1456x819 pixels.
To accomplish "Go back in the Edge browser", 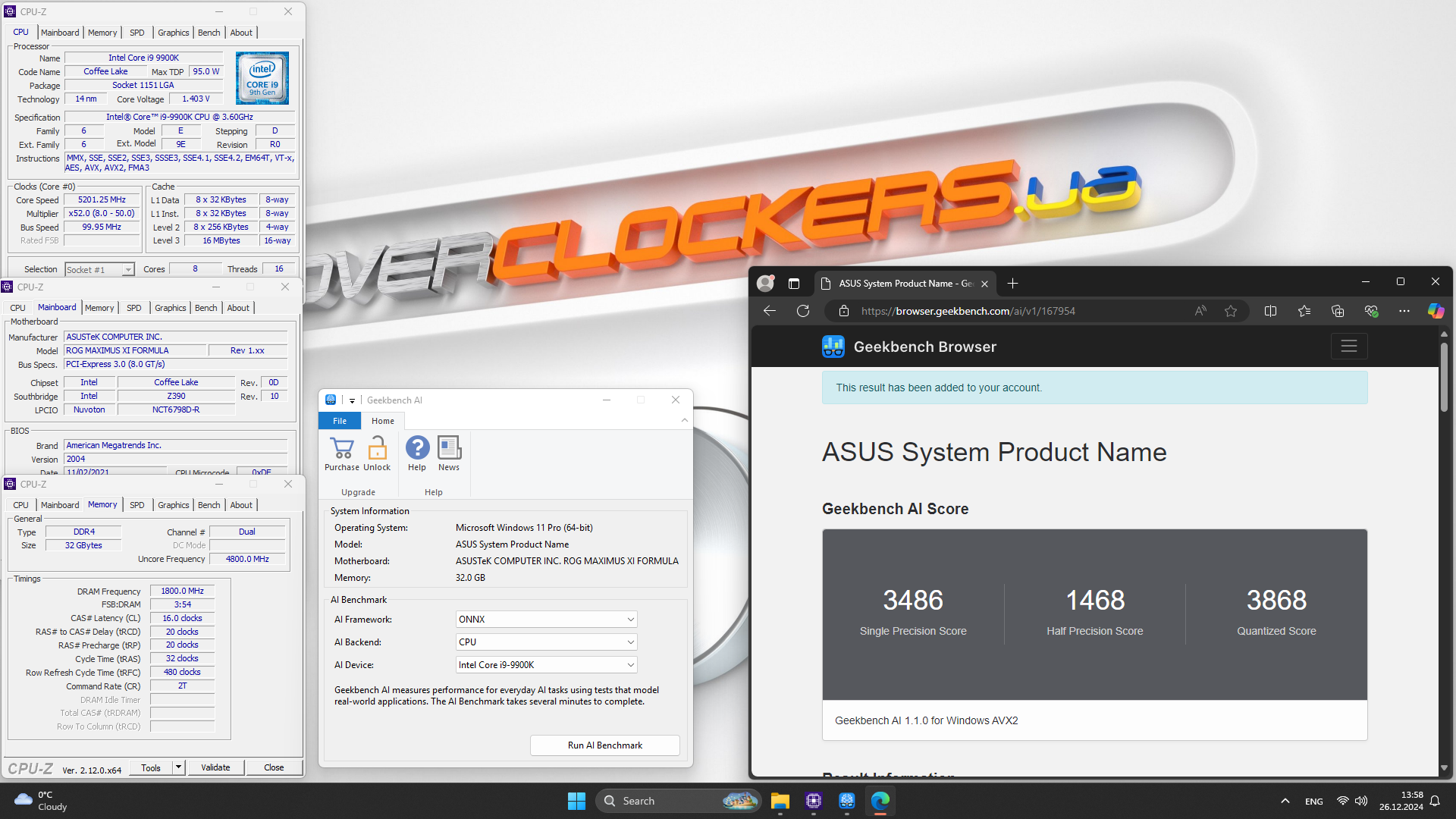I will (x=769, y=311).
